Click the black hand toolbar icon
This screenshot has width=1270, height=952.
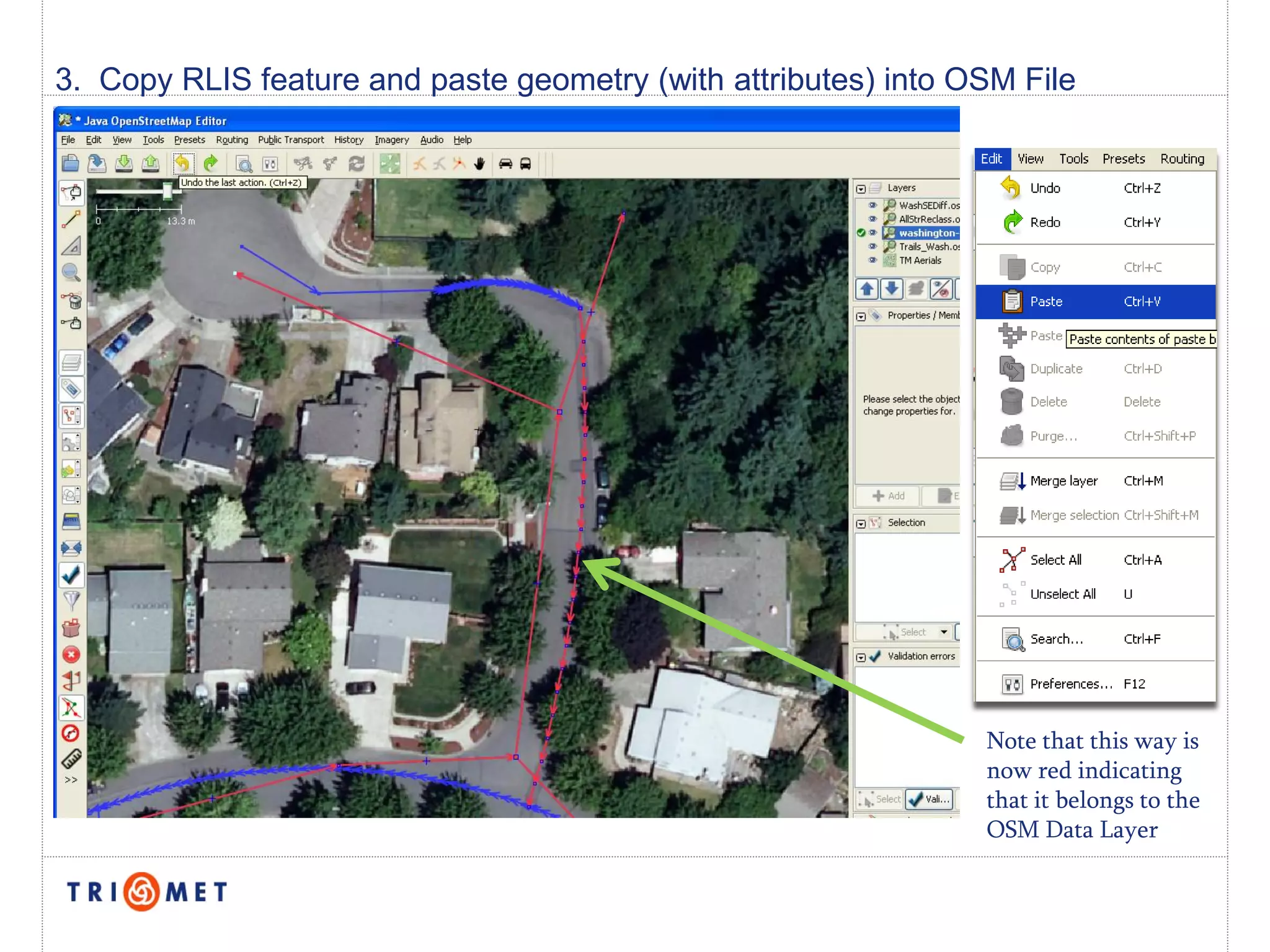click(479, 164)
